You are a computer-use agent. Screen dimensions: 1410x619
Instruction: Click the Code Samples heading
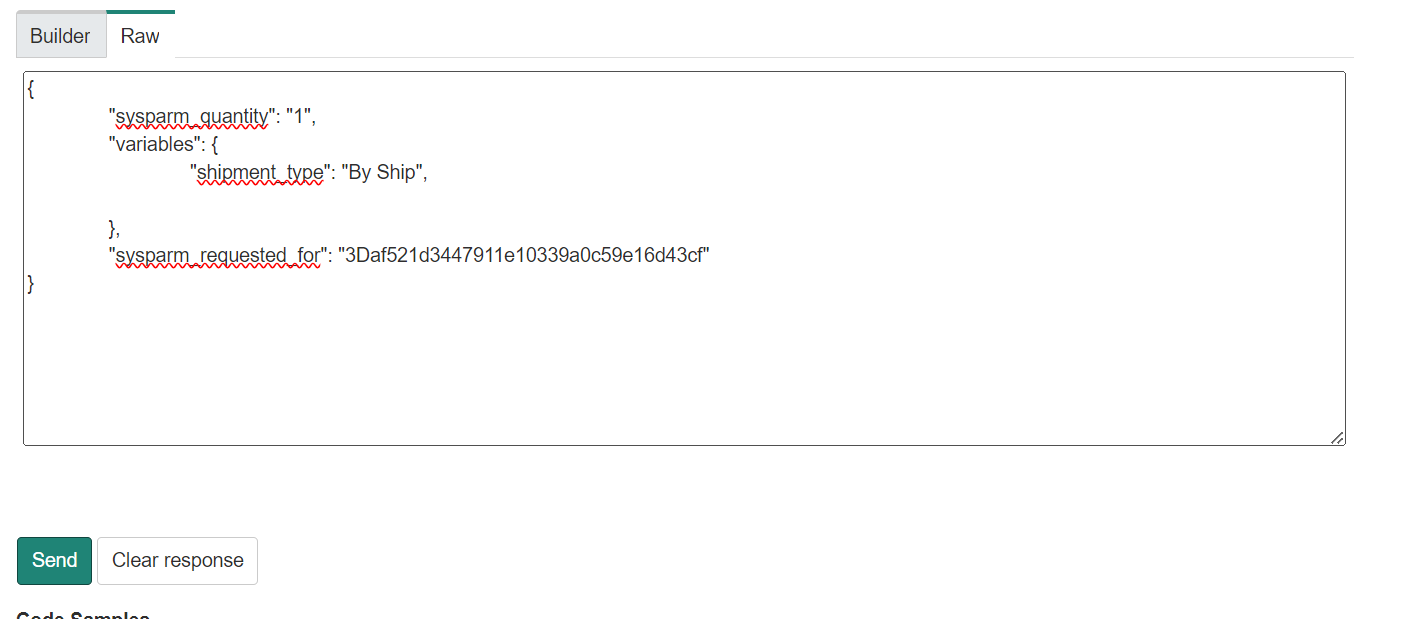tap(83, 615)
